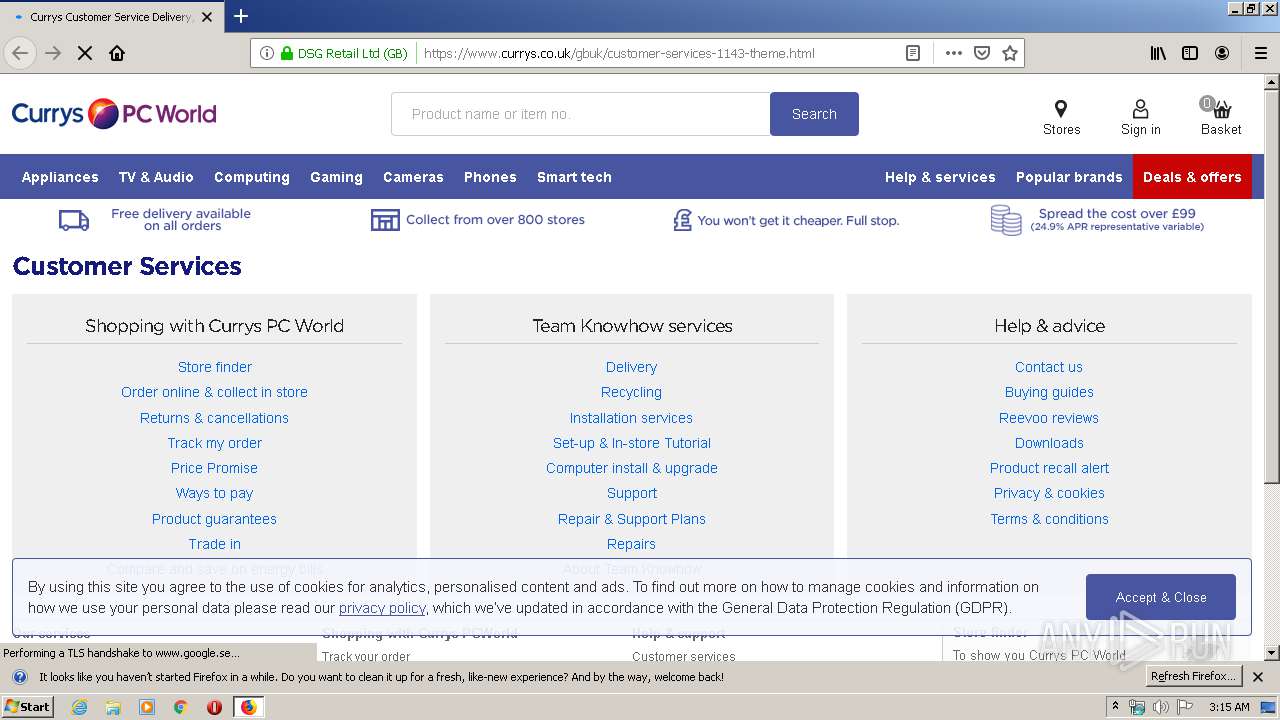Click the free delivery truck icon
The width and height of the screenshot is (1280, 720).
[74, 220]
